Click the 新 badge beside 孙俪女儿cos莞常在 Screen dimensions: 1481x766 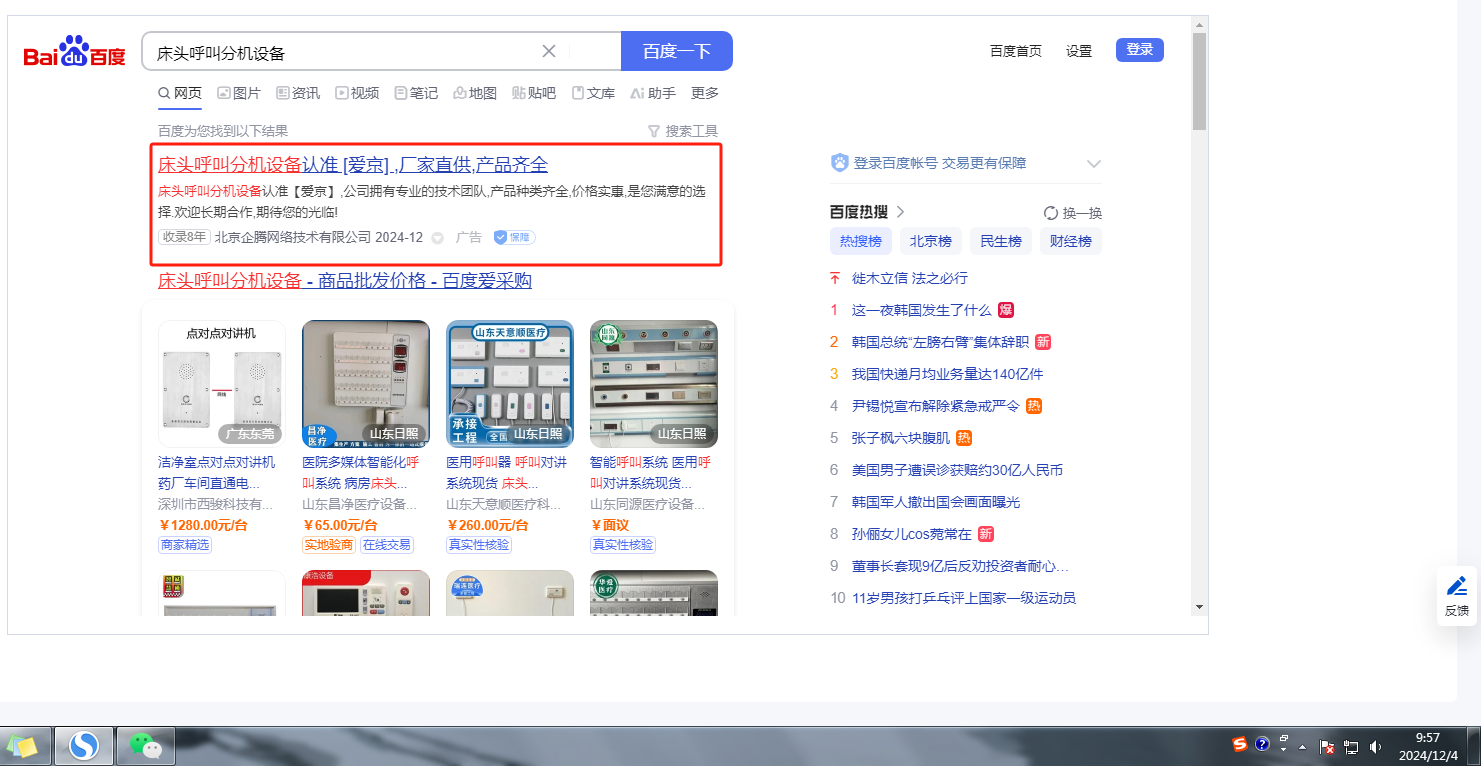[x=986, y=534]
